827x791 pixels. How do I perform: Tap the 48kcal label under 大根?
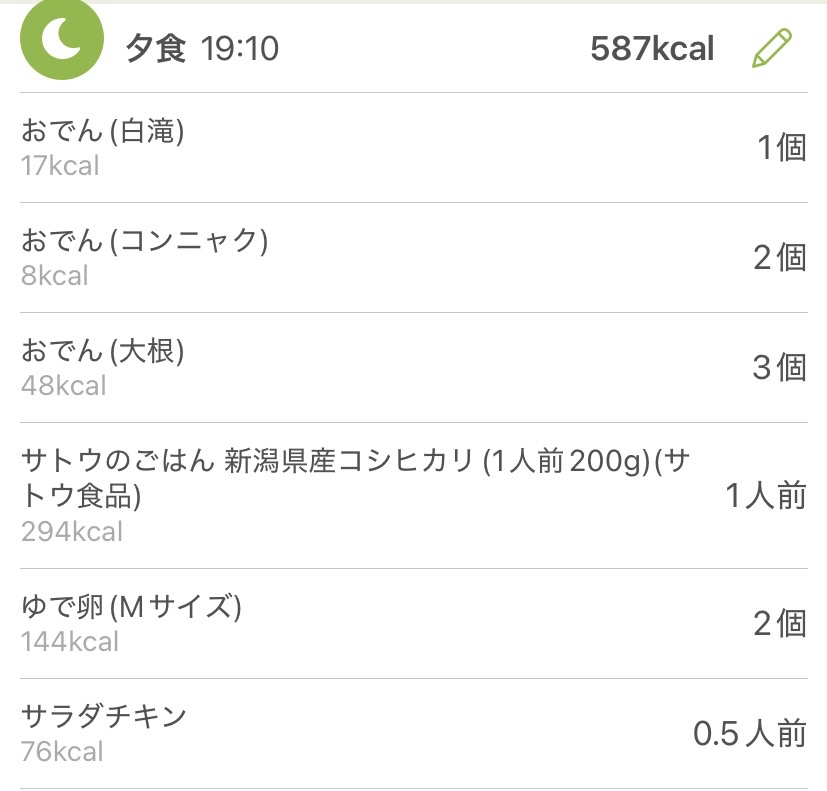pos(63,385)
